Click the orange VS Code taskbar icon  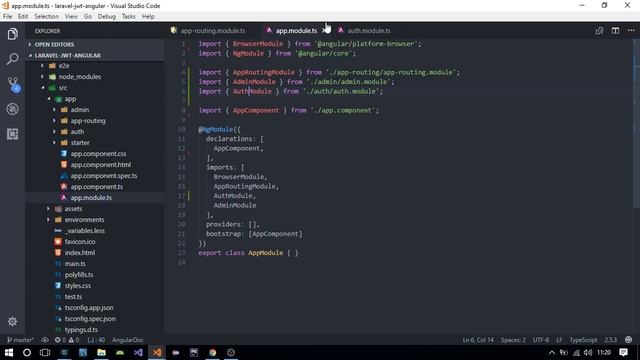coord(157,352)
